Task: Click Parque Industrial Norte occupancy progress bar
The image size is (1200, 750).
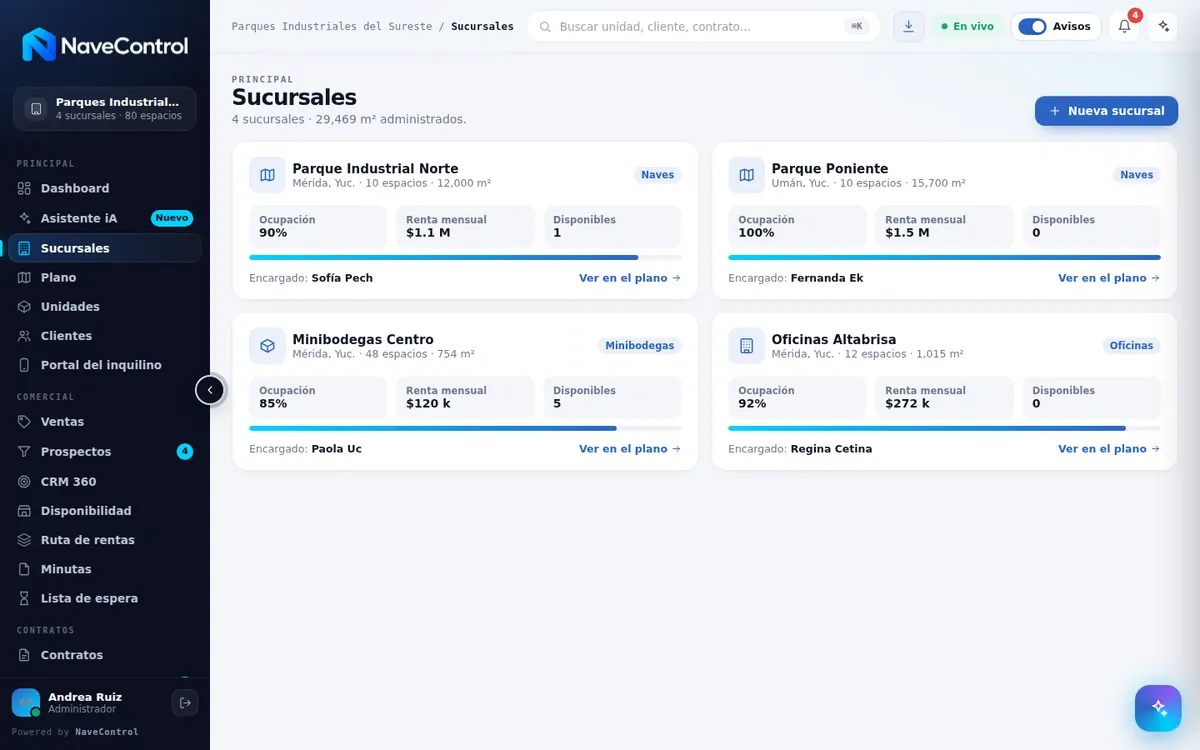Action: [x=465, y=257]
